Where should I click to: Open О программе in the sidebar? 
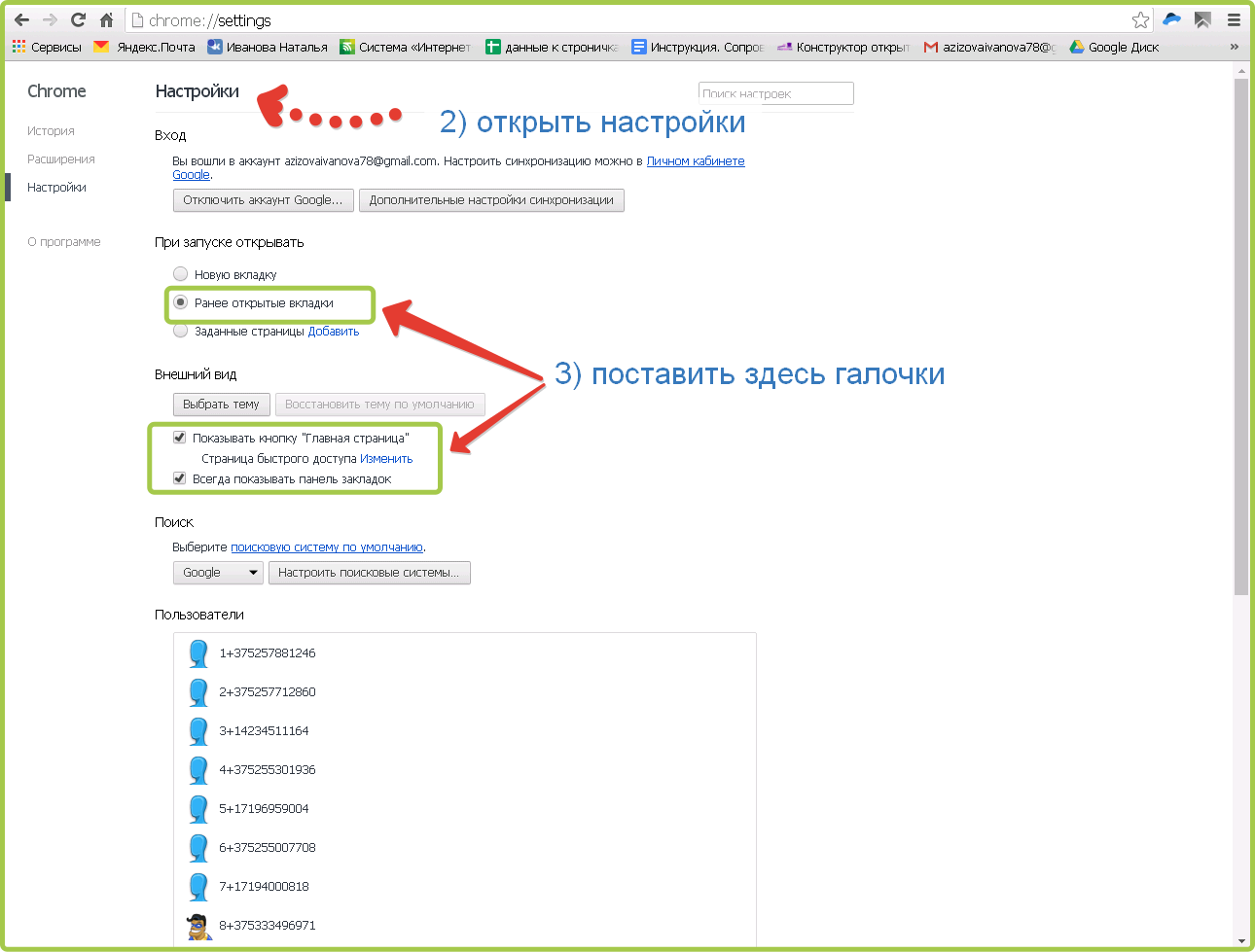click(64, 242)
